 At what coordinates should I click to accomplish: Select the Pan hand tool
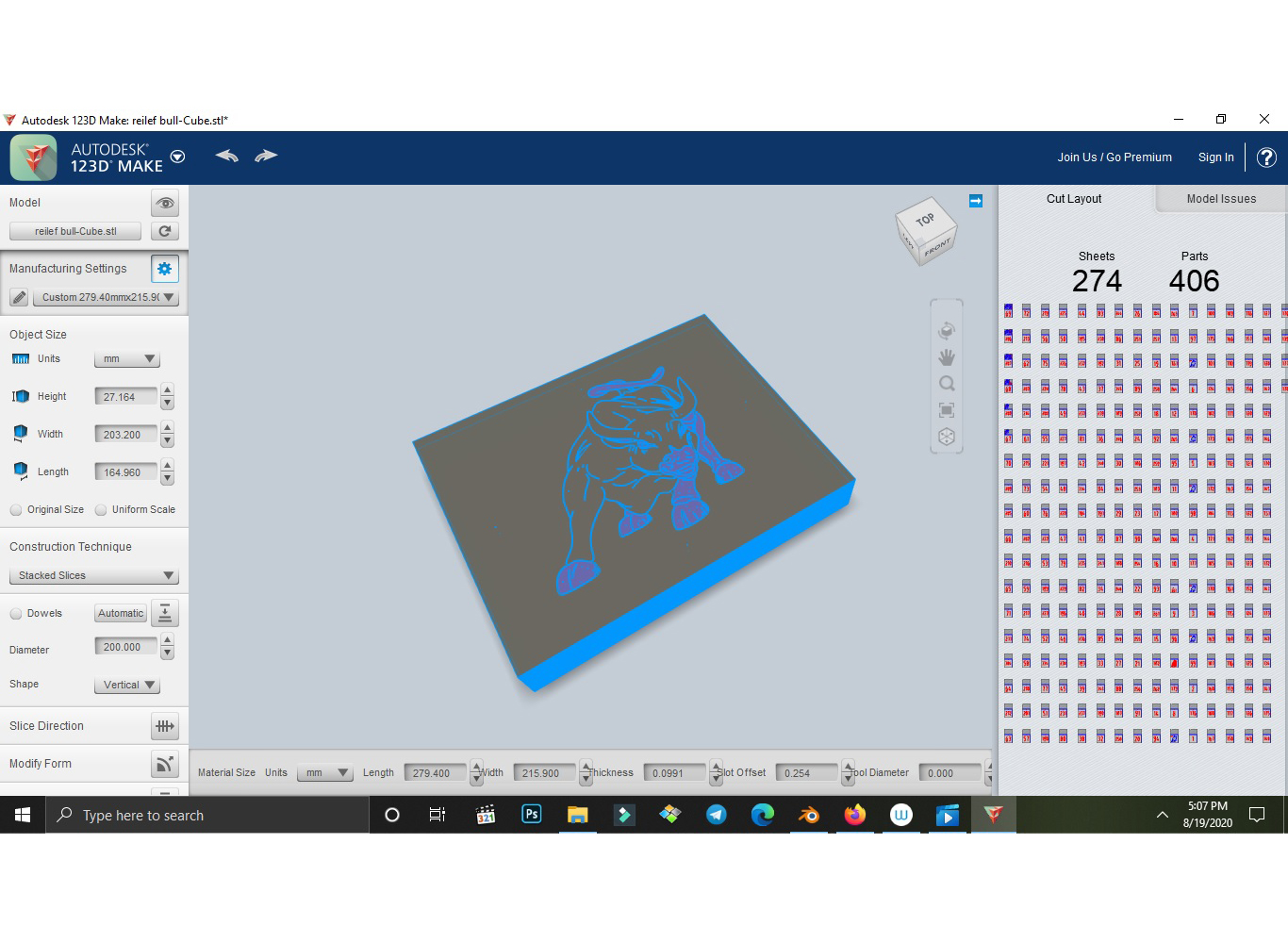pos(947,357)
